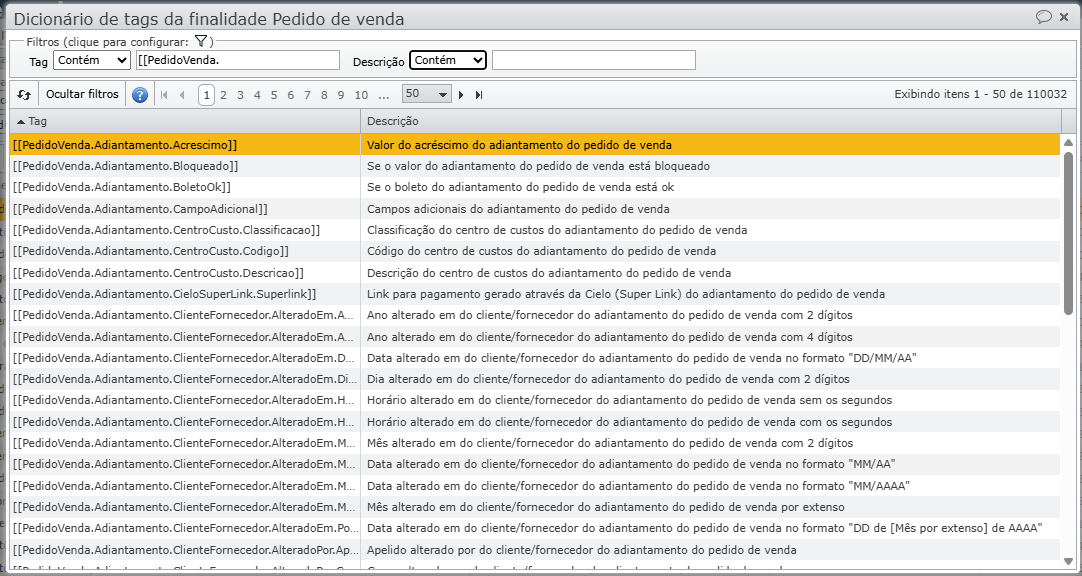
Task: Open the blue help question-mark icon
Action: point(140,95)
